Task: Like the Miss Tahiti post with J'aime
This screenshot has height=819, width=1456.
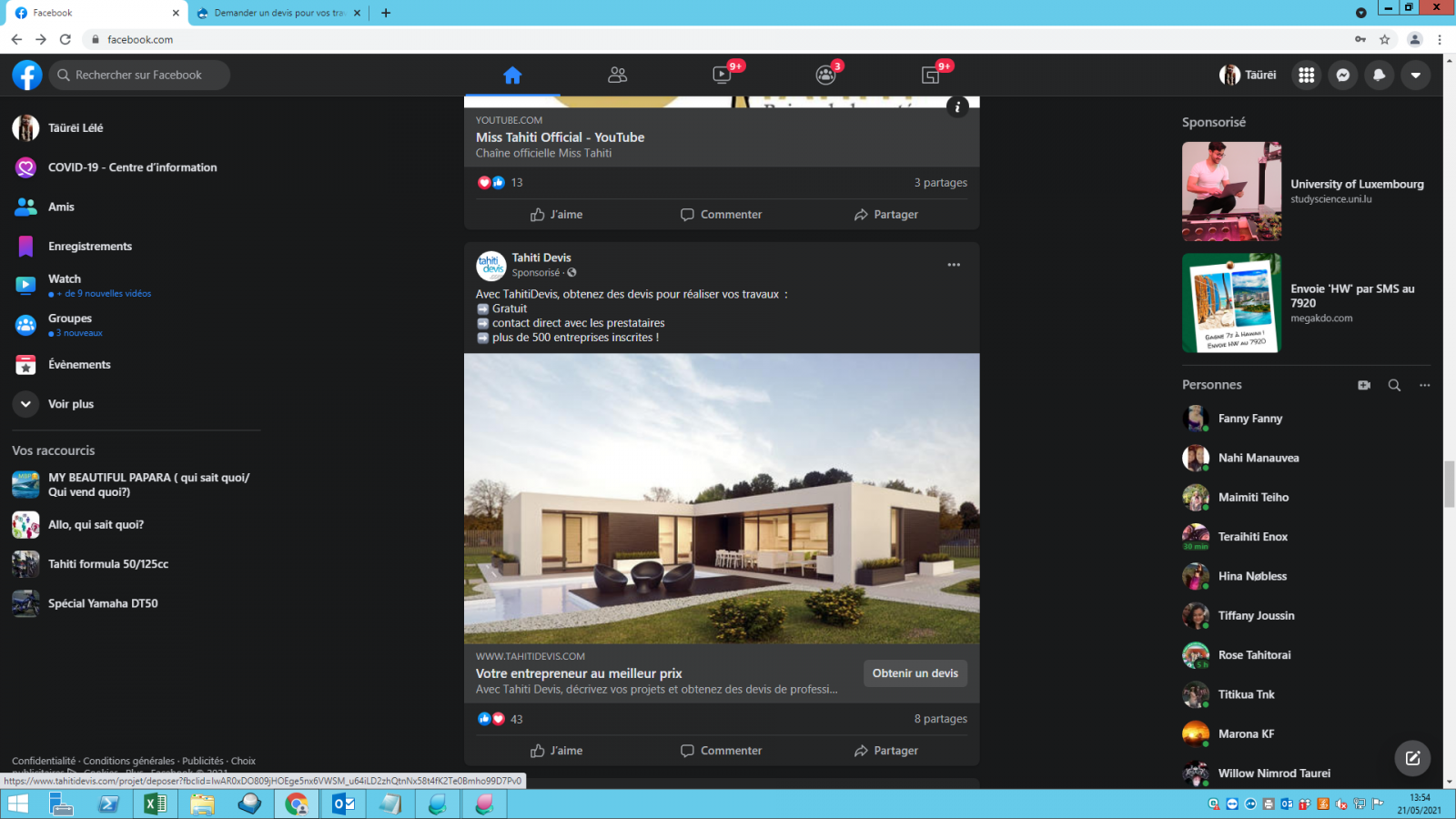Action: [x=556, y=215]
